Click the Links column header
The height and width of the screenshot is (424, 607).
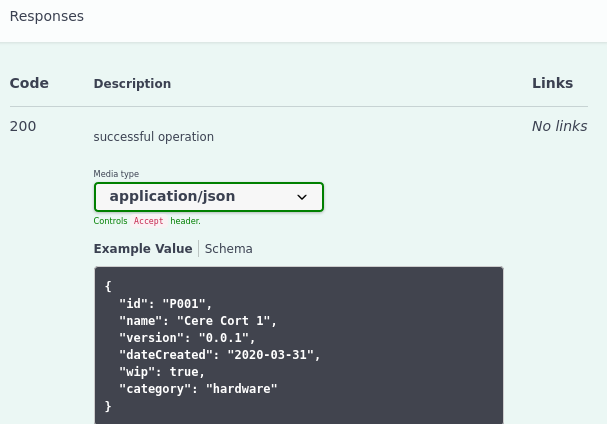[x=552, y=83]
